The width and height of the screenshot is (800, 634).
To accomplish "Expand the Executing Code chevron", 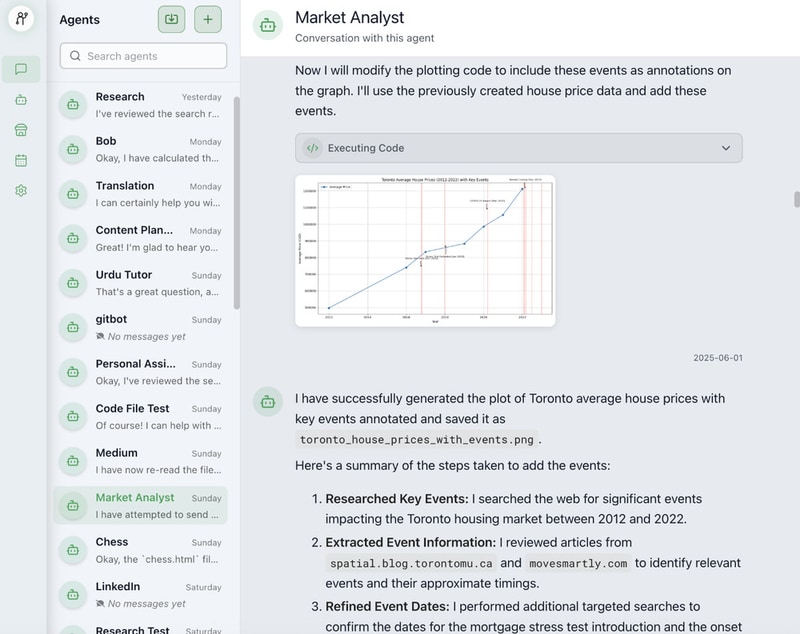I will (x=726, y=148).
